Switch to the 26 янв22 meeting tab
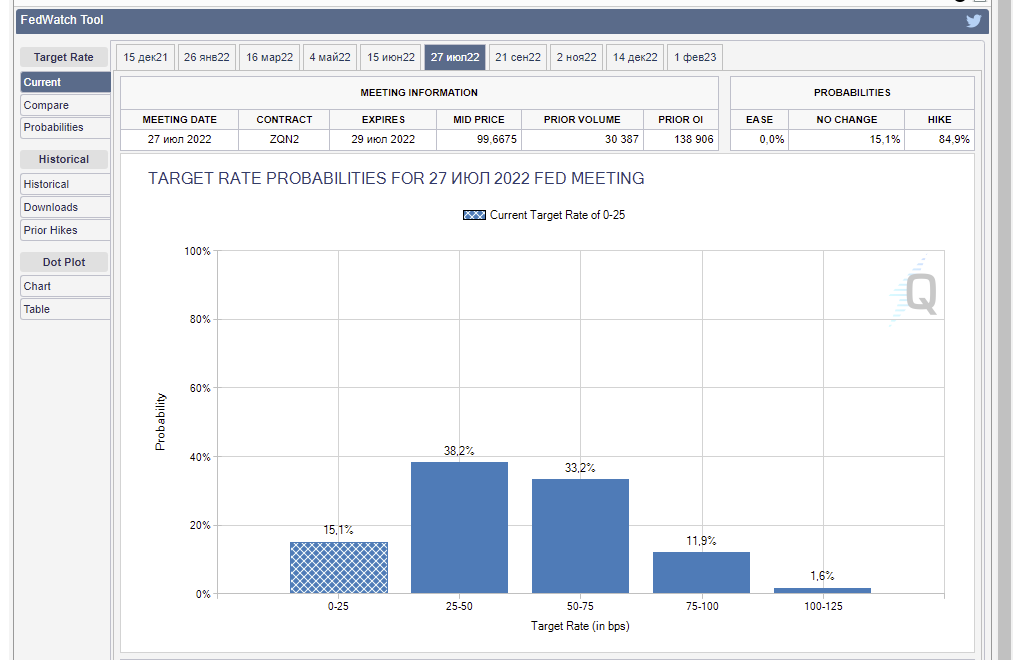The height and width of the screenshot is (660, 1016). (207, 58)
